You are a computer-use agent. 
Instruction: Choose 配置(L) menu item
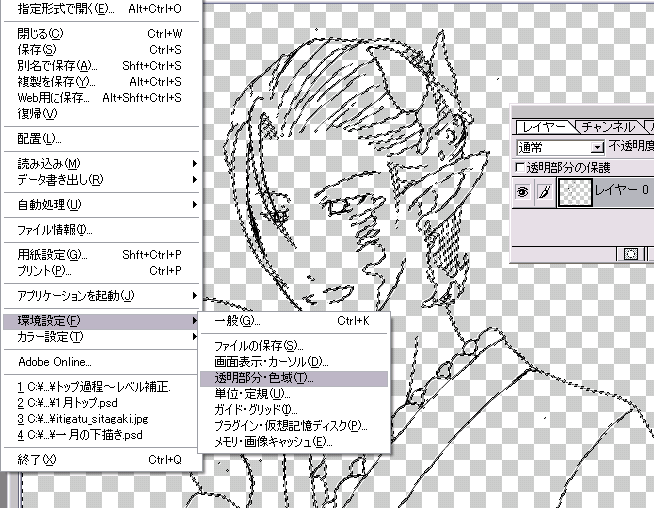(102, 138)
